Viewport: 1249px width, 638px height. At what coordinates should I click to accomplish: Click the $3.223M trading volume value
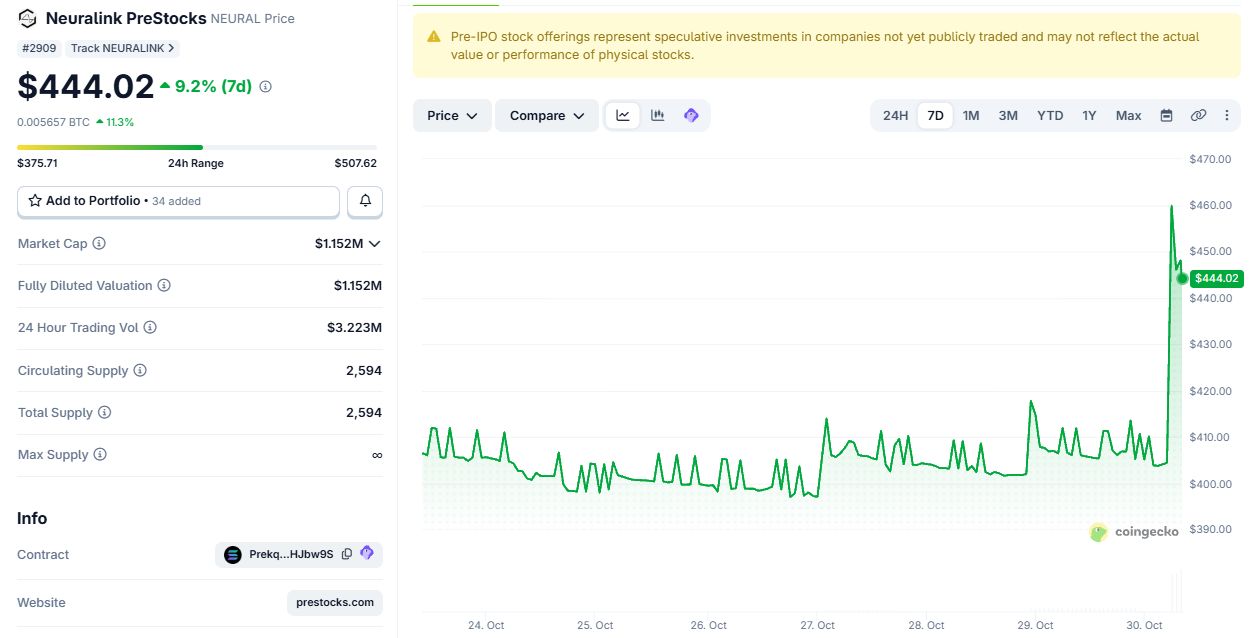[354, 328]
